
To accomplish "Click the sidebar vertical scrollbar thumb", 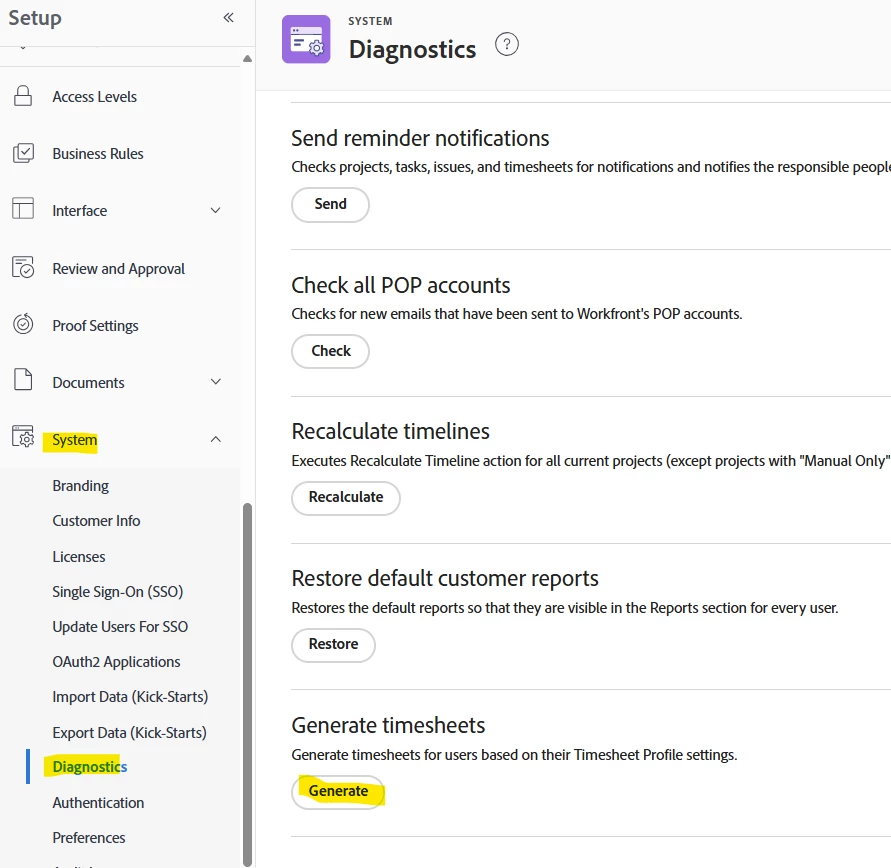I will 247,680.
